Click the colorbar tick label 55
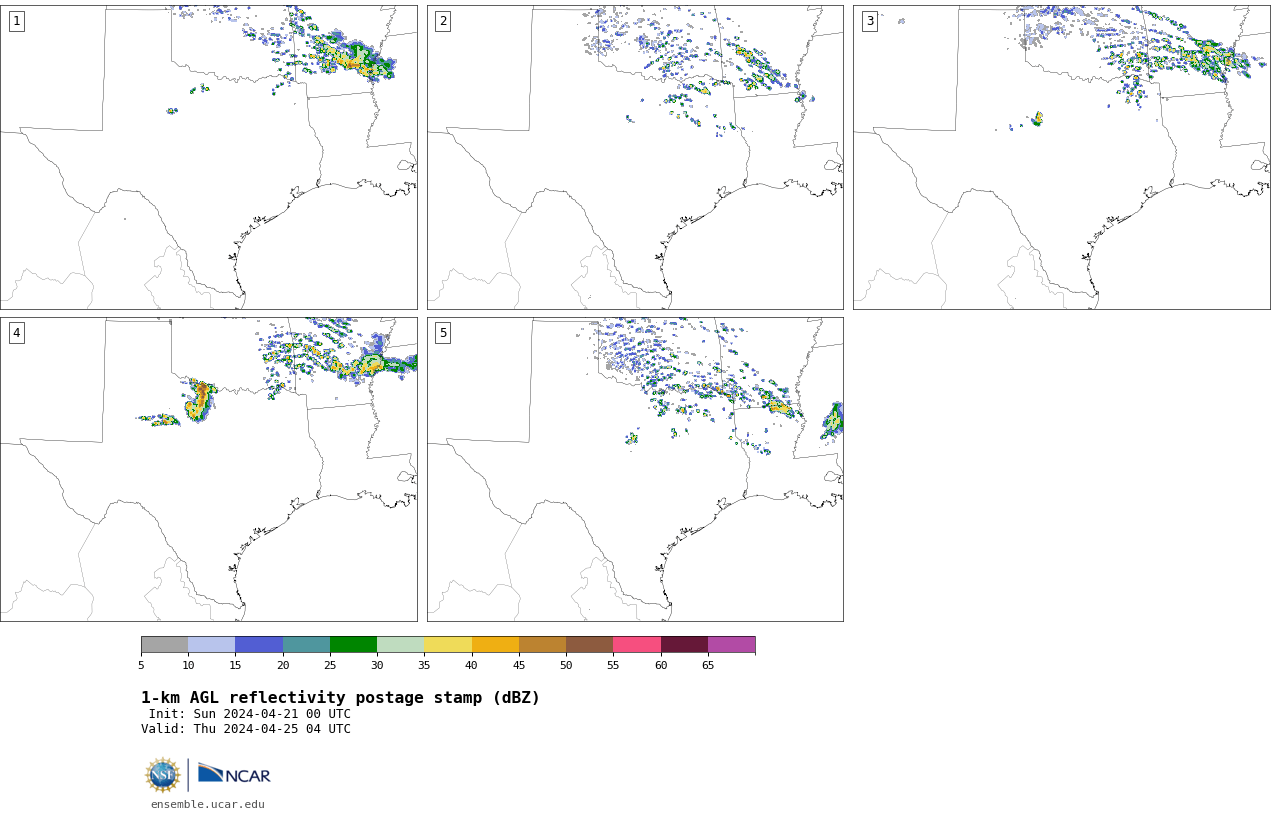This screenshot has height=815, width=1280. [613, 665]
